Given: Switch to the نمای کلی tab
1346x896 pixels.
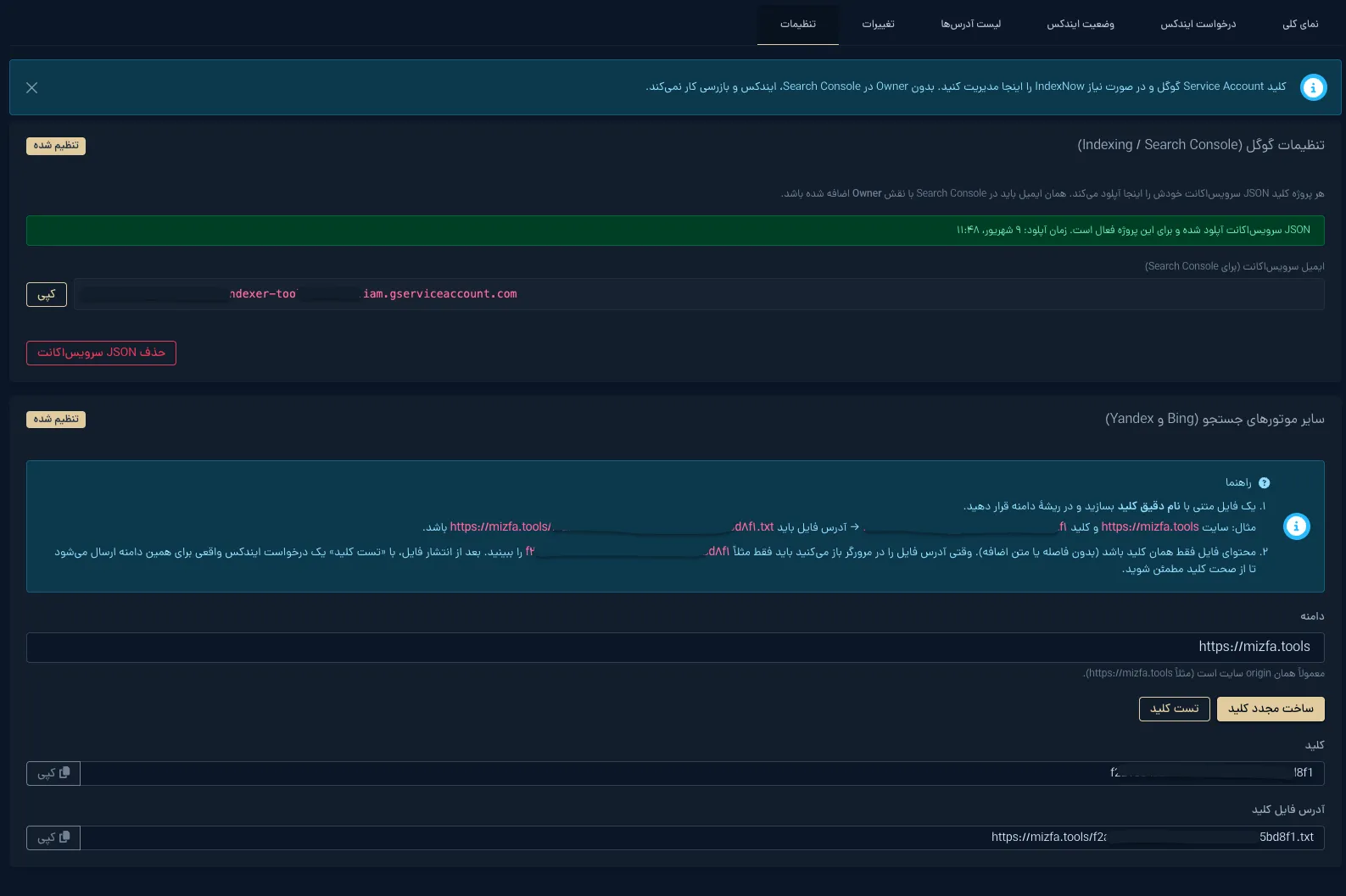Looking at the screenshot, I should 1300,24.
